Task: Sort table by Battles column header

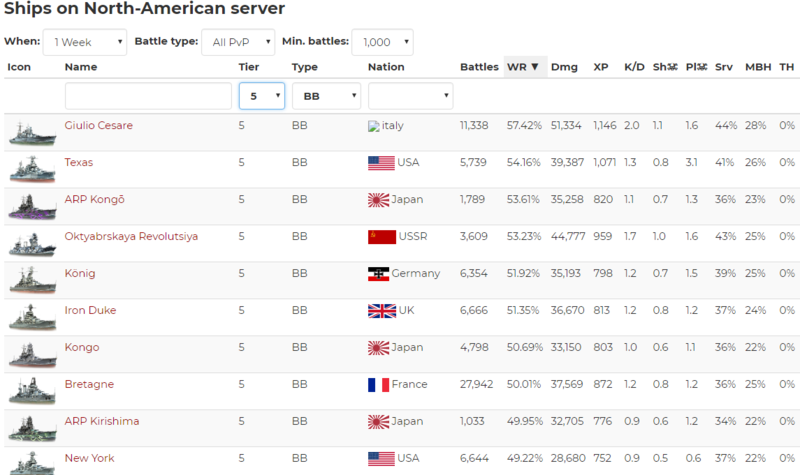Action: (x=479, y=67)
